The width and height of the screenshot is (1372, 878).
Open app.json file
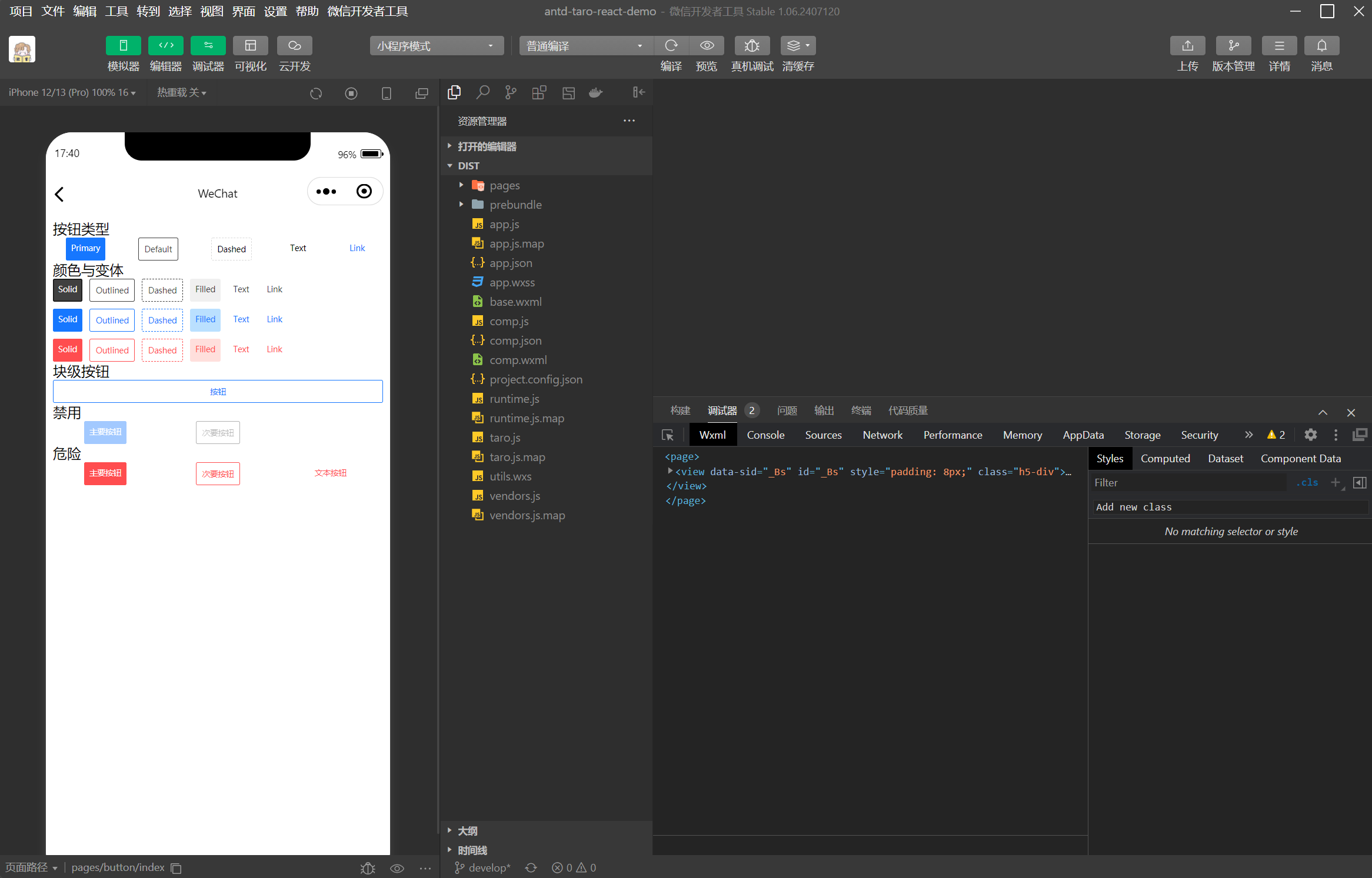[546, 263]
